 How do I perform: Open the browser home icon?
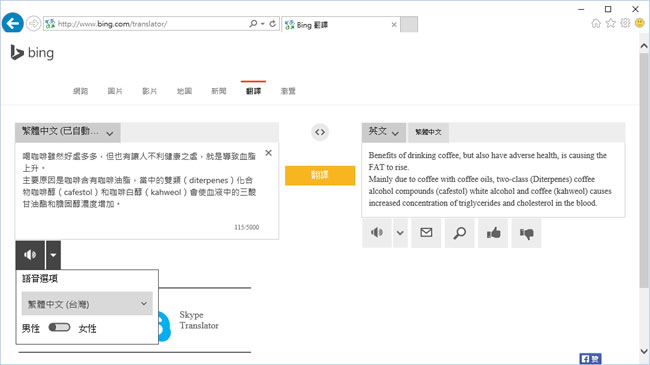click(x=596, y=23)
